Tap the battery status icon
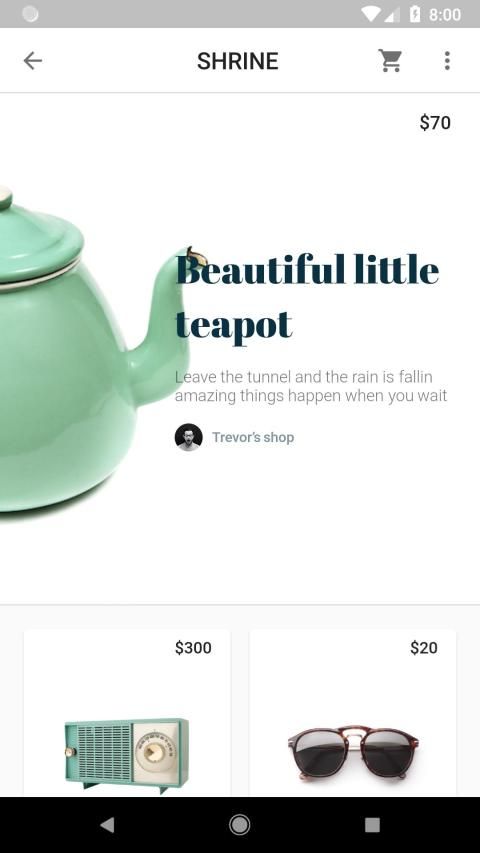 coord(415,14)
